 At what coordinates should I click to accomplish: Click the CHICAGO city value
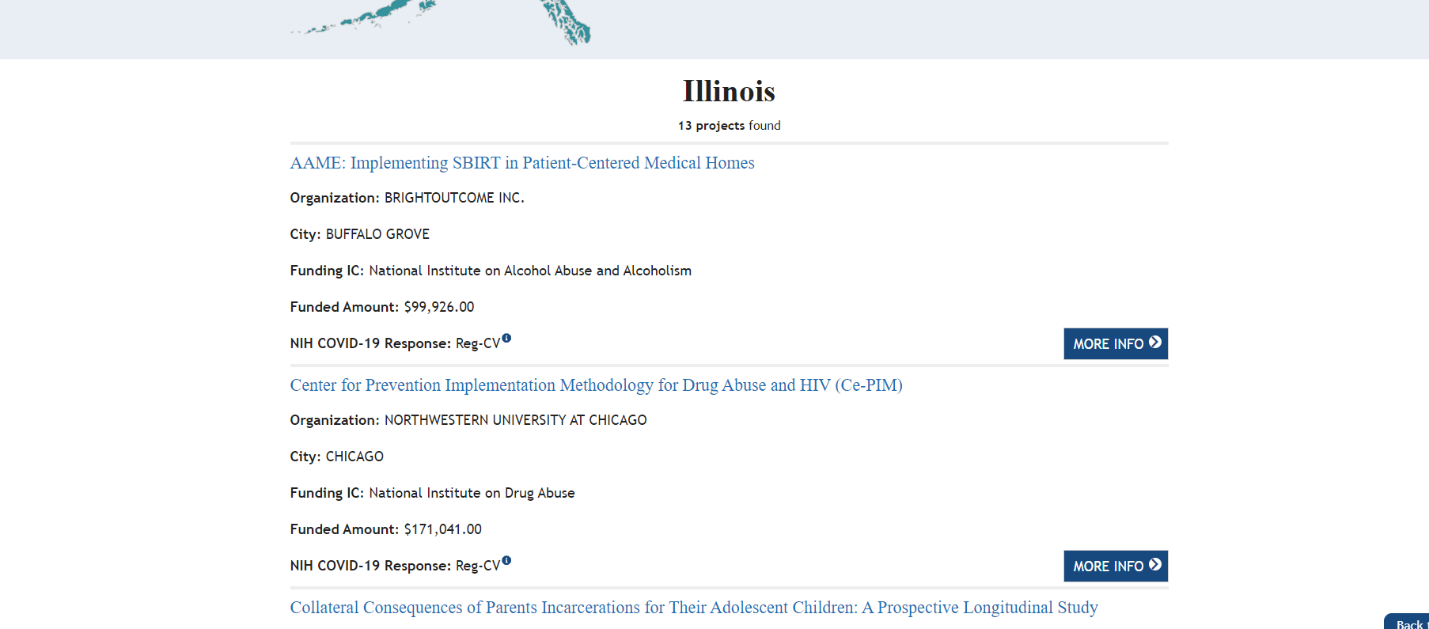point(354,456)
